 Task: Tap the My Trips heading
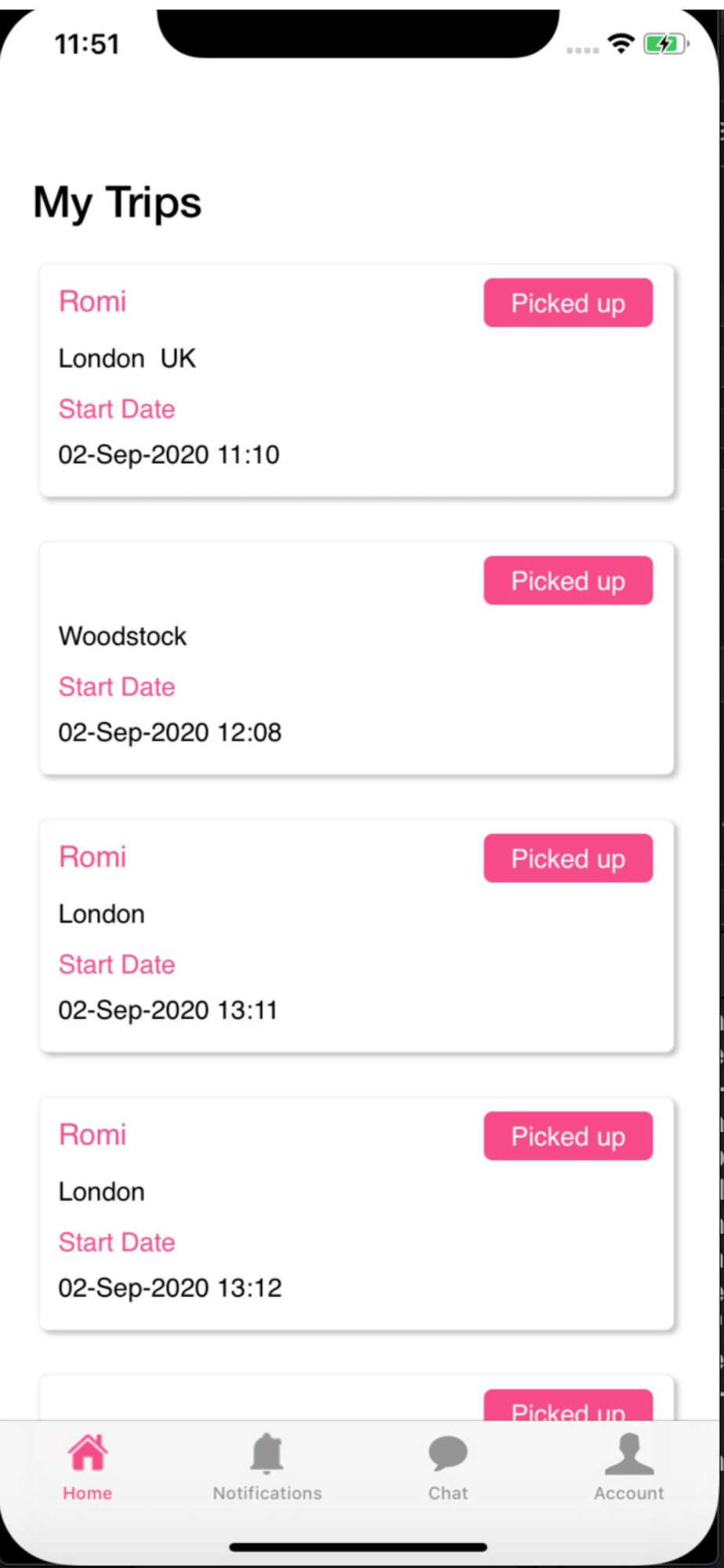point(118,203)
